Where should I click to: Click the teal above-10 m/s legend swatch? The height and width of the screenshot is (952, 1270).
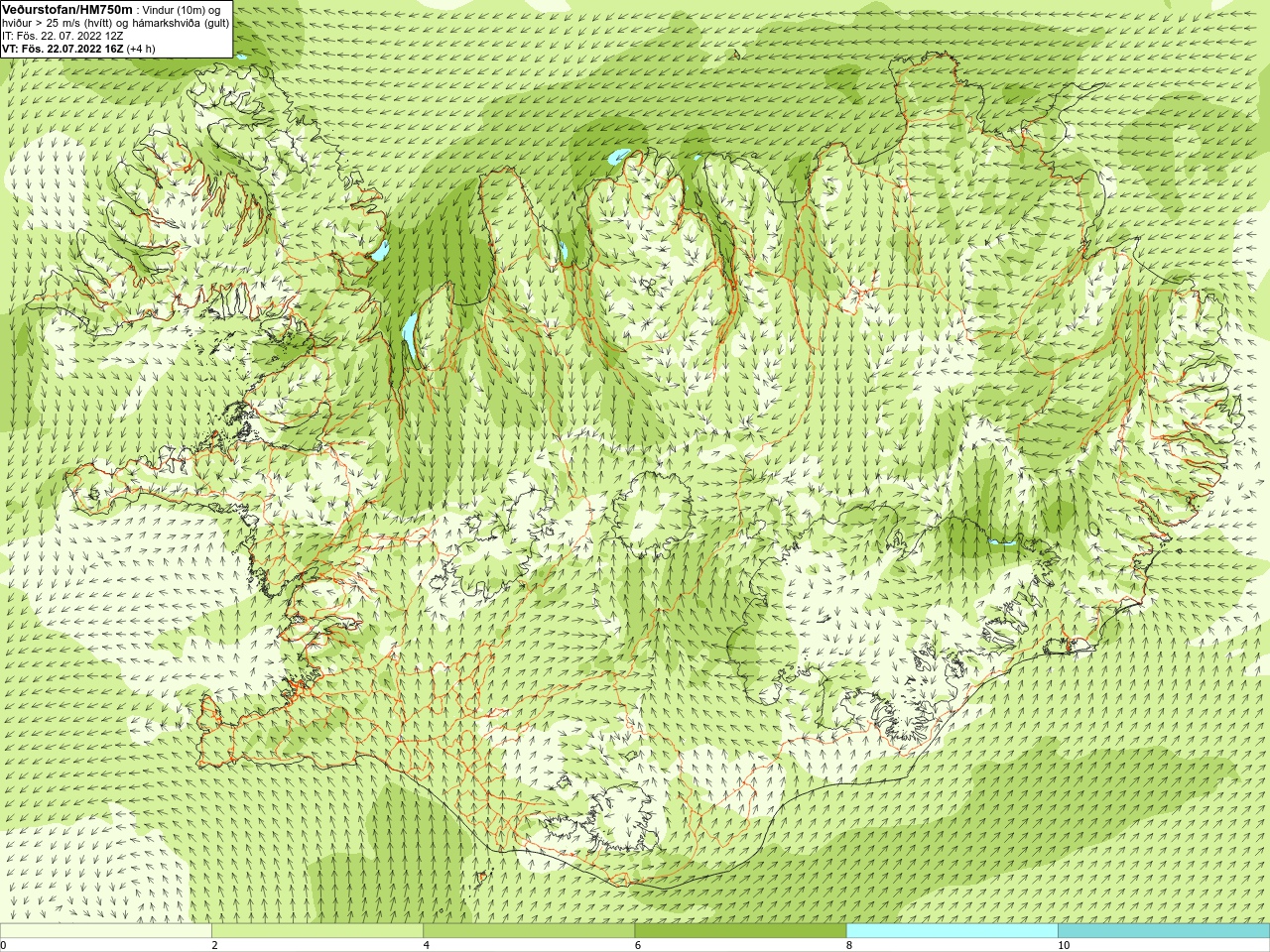pyautogui.click(x=1164, y=931)
